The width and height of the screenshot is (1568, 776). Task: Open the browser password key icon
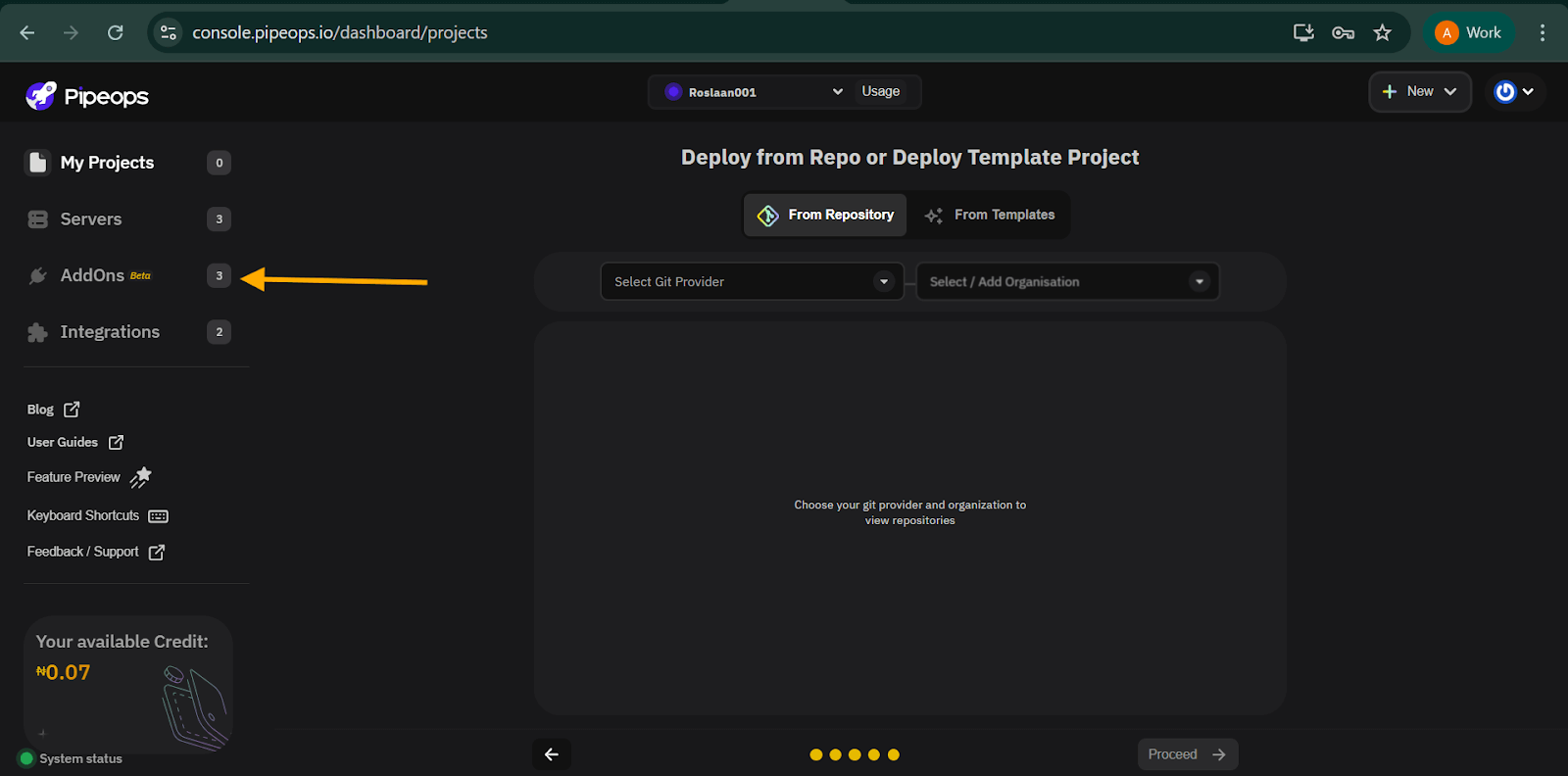click(x=1343, y=32)
